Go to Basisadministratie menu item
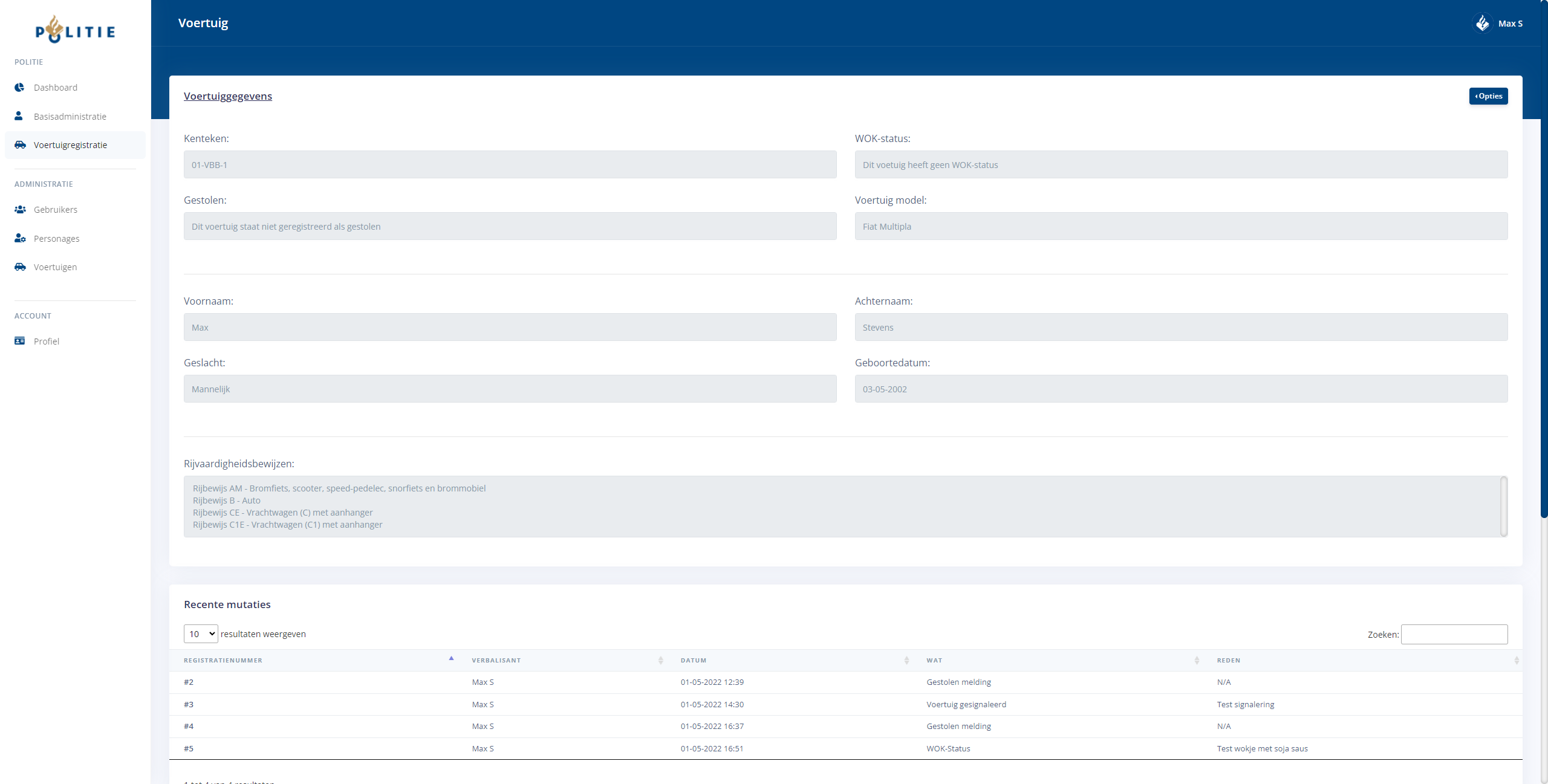The width and height of the screenshot is (1548, 784). point(70,117)
